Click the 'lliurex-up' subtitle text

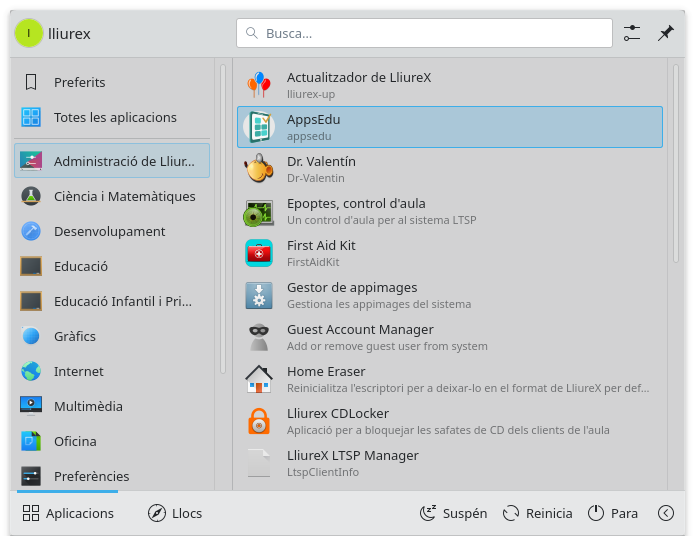click(311, 94)
